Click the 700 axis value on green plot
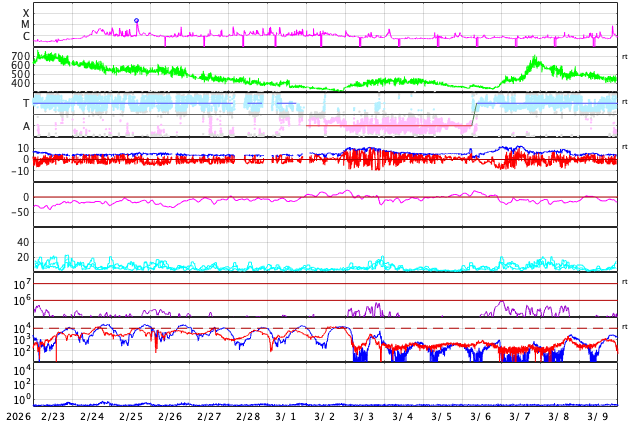This screenshot has width=634, height=424. pyautogui.click(x=20, y=56)
